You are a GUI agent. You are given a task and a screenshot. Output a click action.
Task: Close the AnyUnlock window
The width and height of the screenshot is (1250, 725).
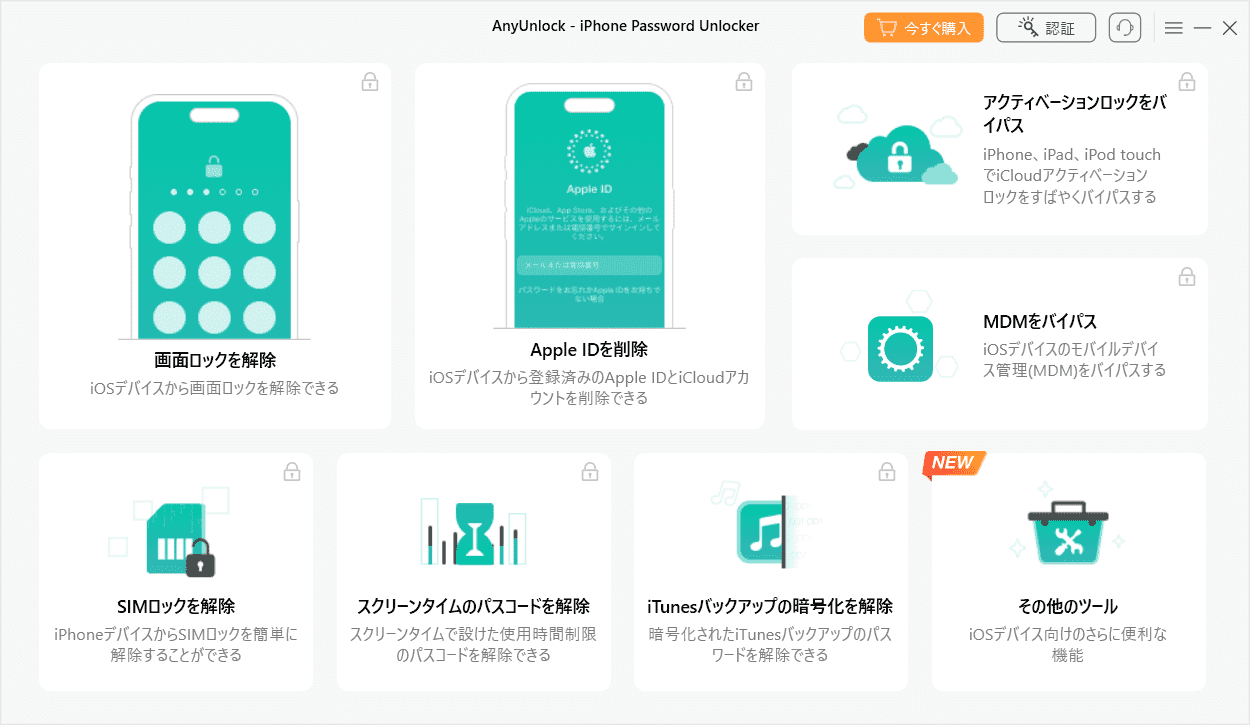tap(1230, 29)
